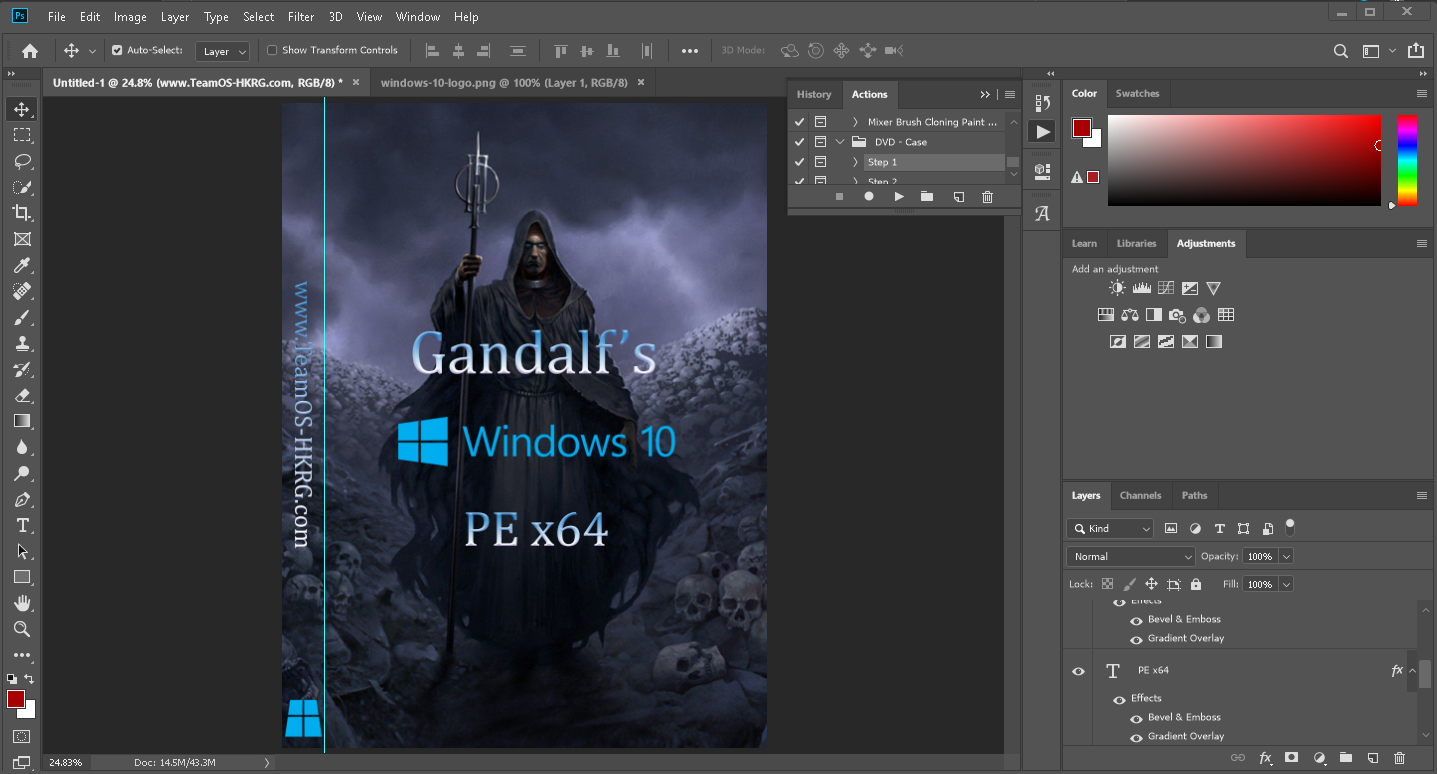Toggle the Step 1 action checkmark
This screenshot has height=774, width=1437.
tap(799, 162)
